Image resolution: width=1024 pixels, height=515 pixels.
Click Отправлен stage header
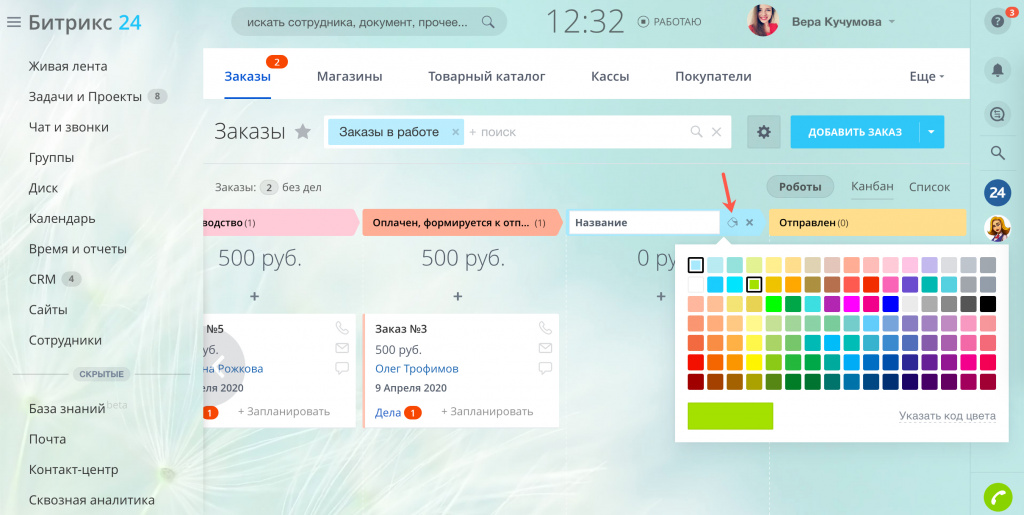point(867,223)
